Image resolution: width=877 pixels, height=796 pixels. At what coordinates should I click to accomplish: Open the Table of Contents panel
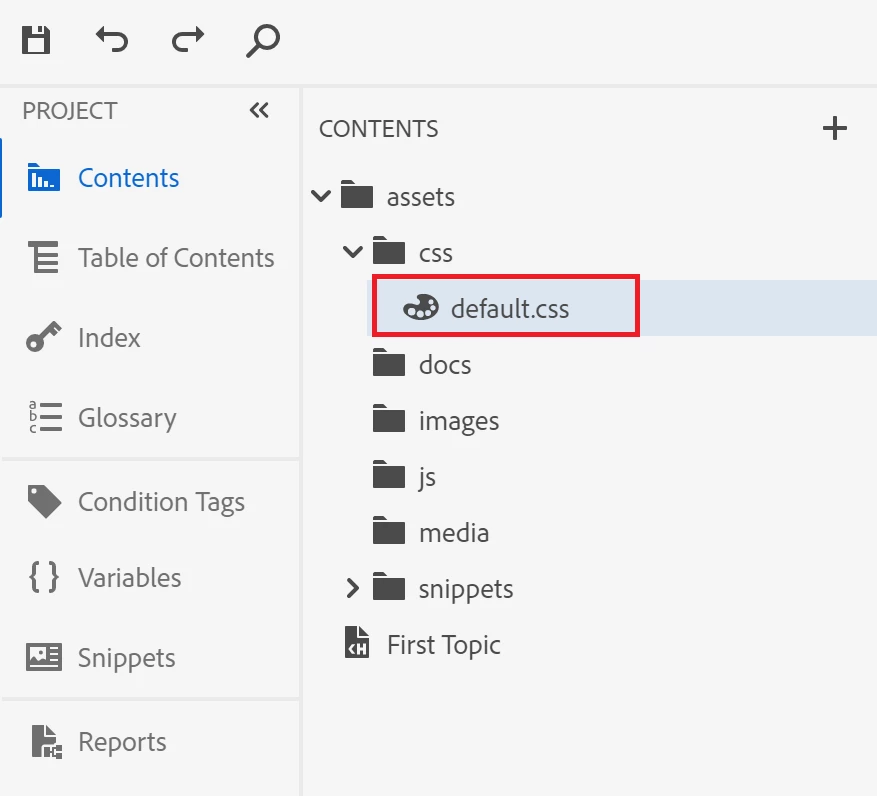176,258
